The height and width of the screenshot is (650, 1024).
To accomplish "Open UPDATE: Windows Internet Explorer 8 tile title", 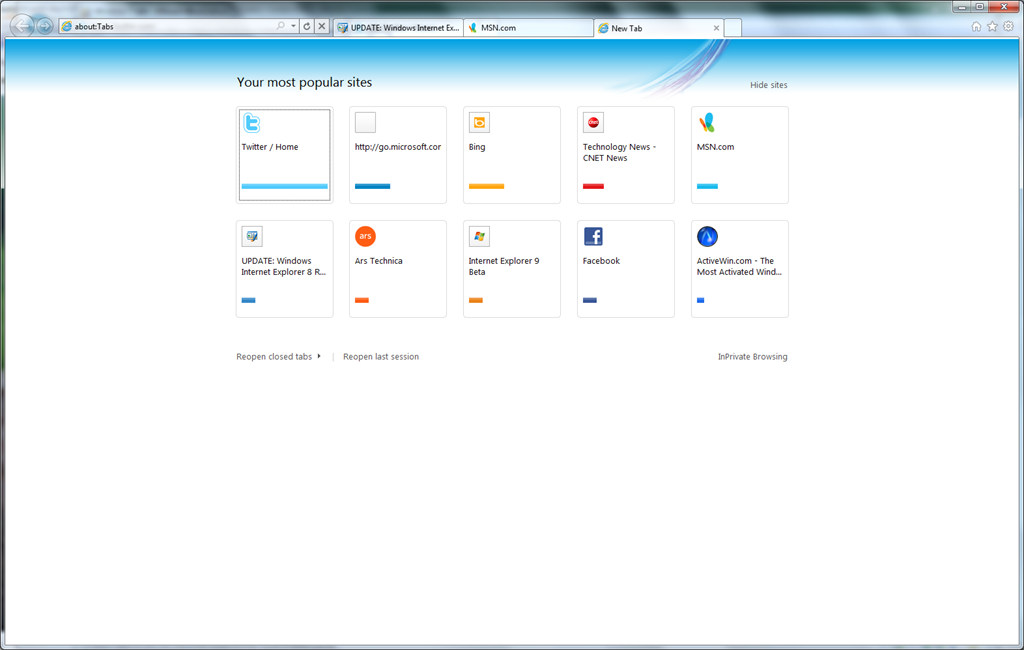I will pyautogui.click(x=283, y=266).
